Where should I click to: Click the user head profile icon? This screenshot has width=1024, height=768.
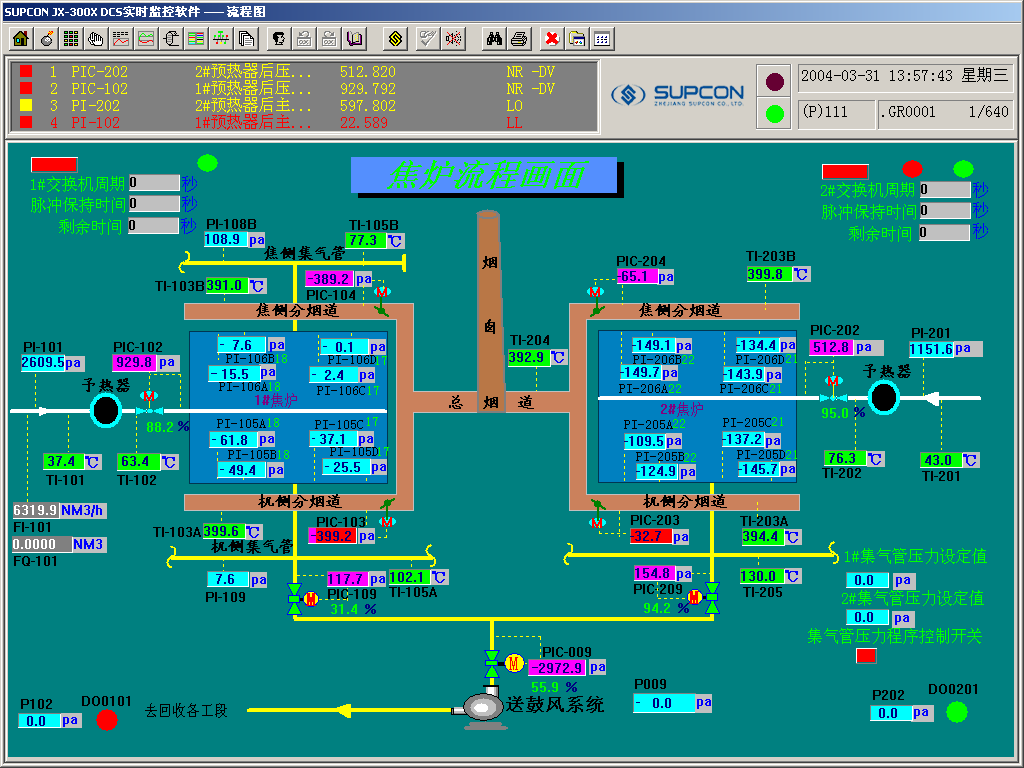coord(279,39)
